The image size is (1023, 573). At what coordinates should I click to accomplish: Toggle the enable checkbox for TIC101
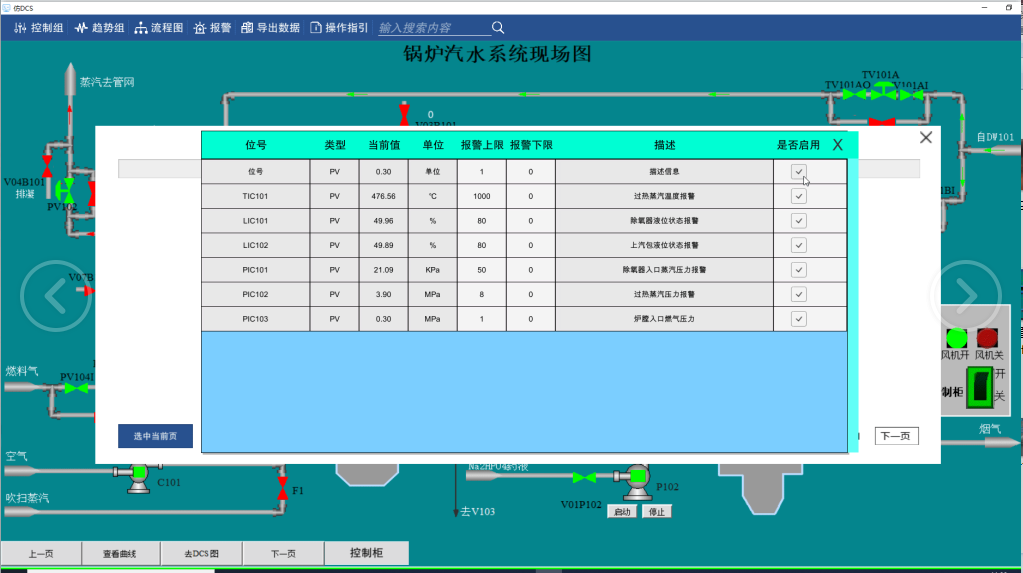click(798, 196)
